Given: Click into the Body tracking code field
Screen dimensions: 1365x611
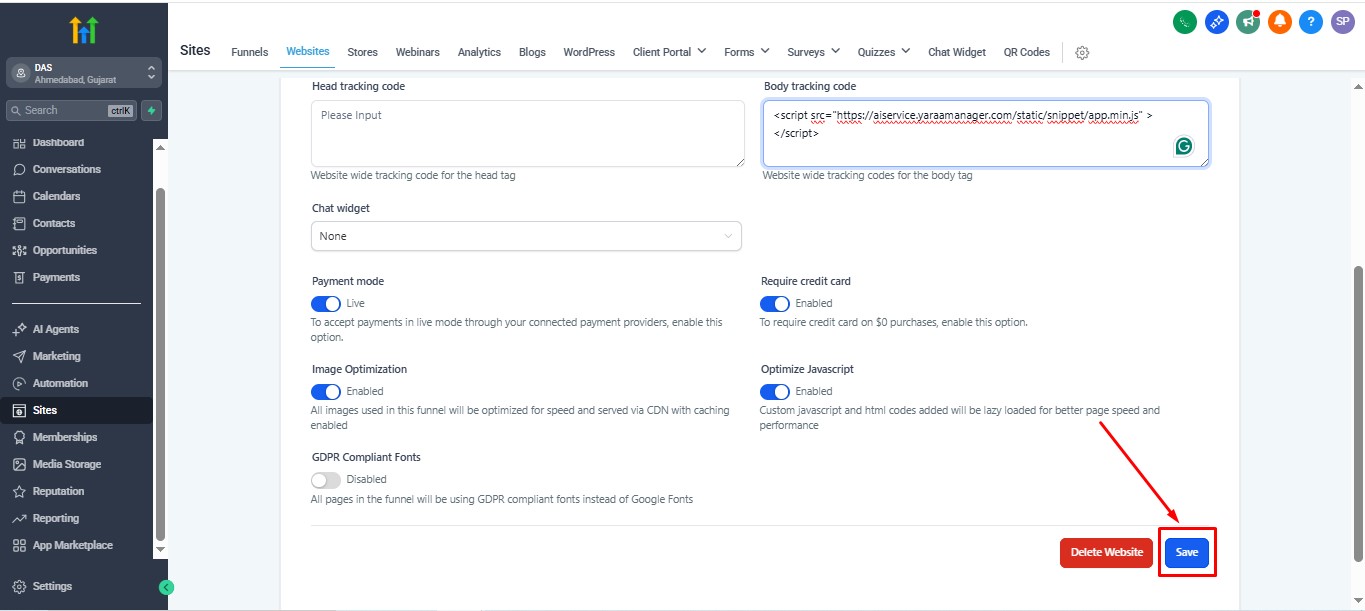Looking at the screenshot, I should 985,133.
